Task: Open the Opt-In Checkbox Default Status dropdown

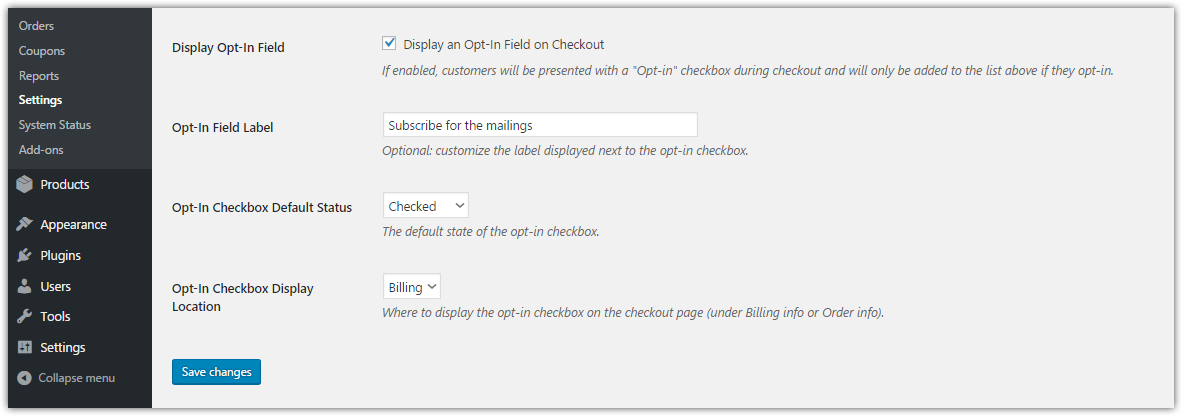Action: click(x=425, y=206)
